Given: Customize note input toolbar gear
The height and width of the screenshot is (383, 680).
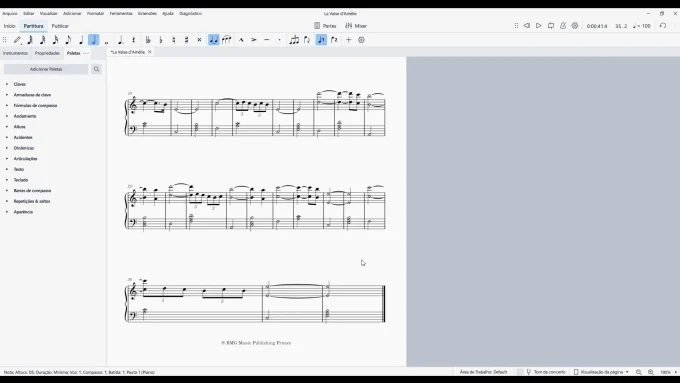Looking at the screenshot, I should (x=361, y=40).
